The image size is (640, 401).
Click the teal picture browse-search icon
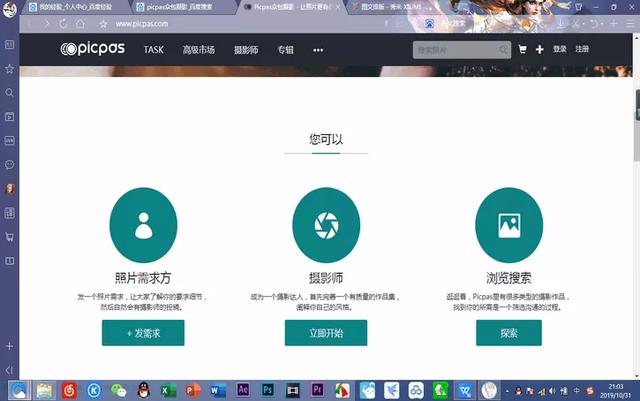[509, 226]
